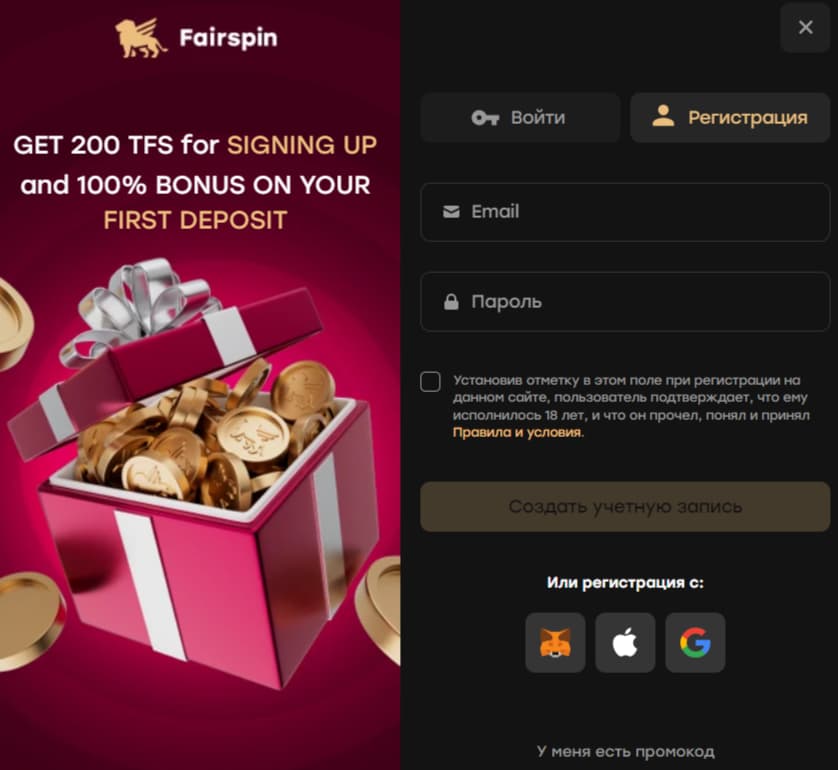This screenshot has height=770, width=838.
Task: Tick the age confirmation checkbox
Action: [x=430, y=382]
